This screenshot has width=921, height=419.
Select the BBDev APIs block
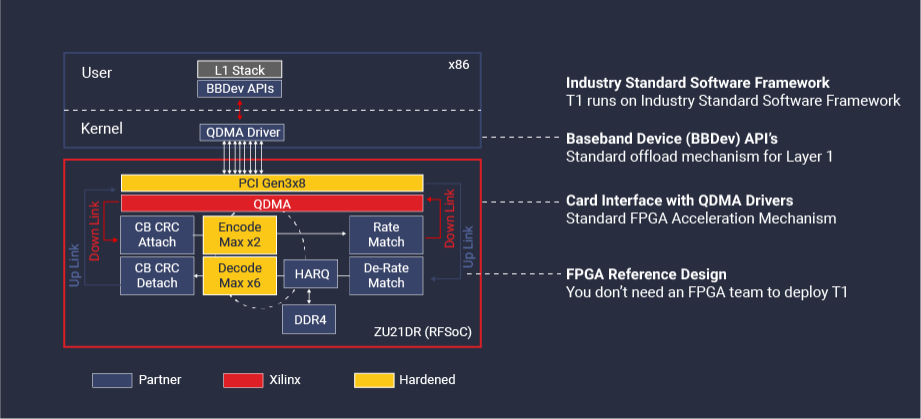point(240,89)
